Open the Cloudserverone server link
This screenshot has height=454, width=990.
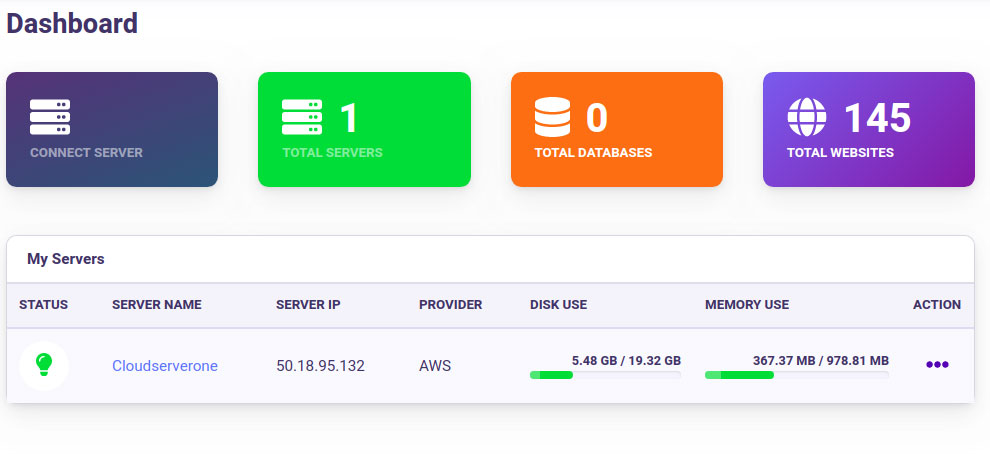coord(165,366)
